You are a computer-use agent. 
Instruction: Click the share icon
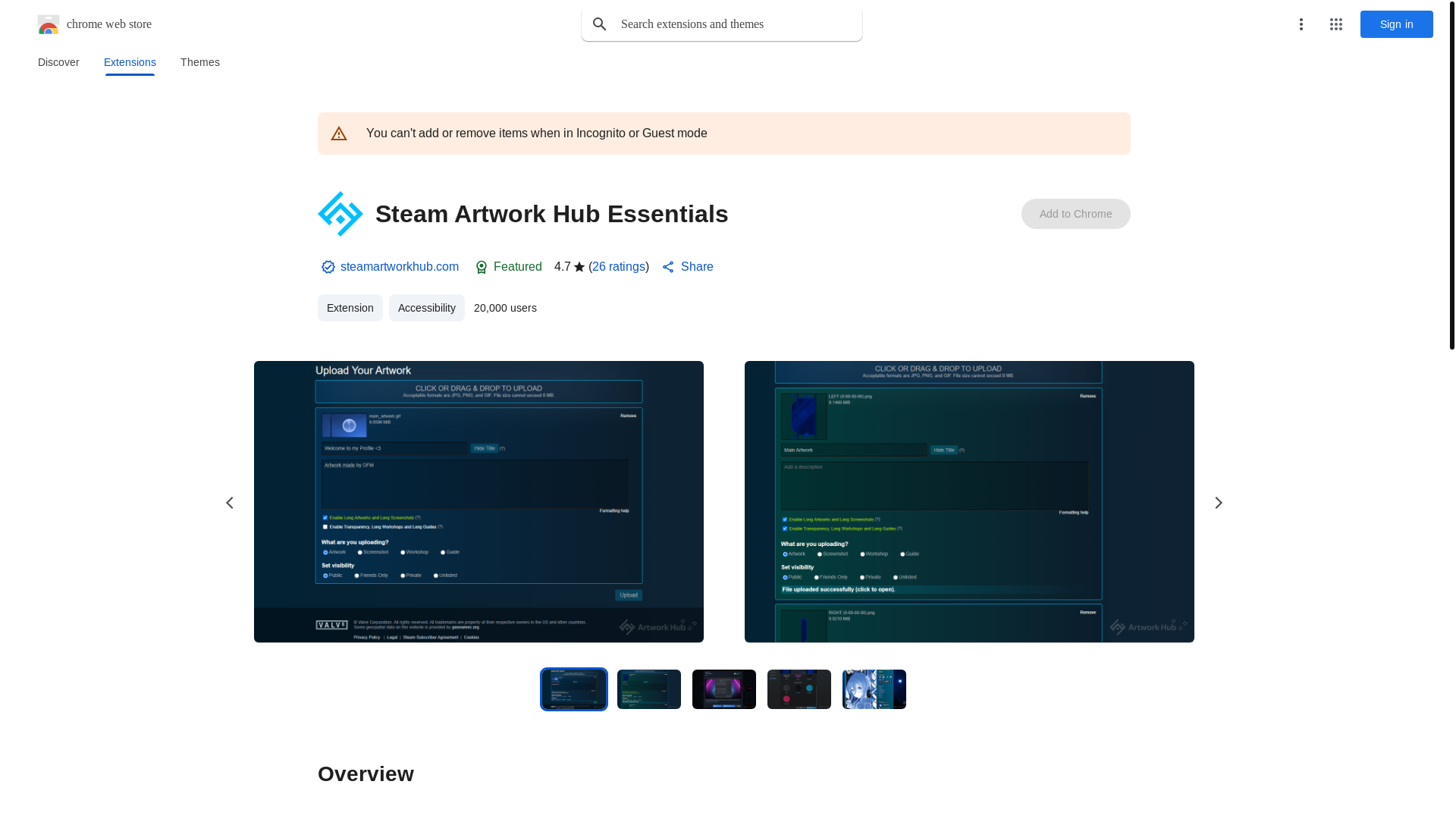pos(668,267)
